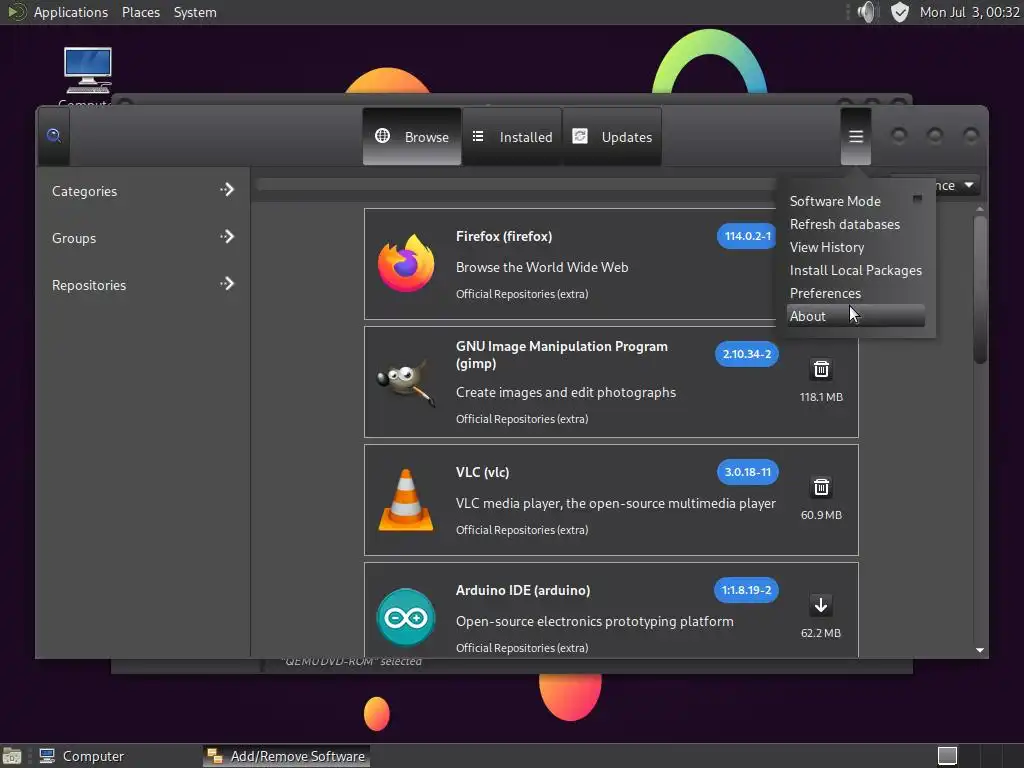1024x768 pixels.
Task: Open the Applications menu in the top panel
Action: pos(71,12)
